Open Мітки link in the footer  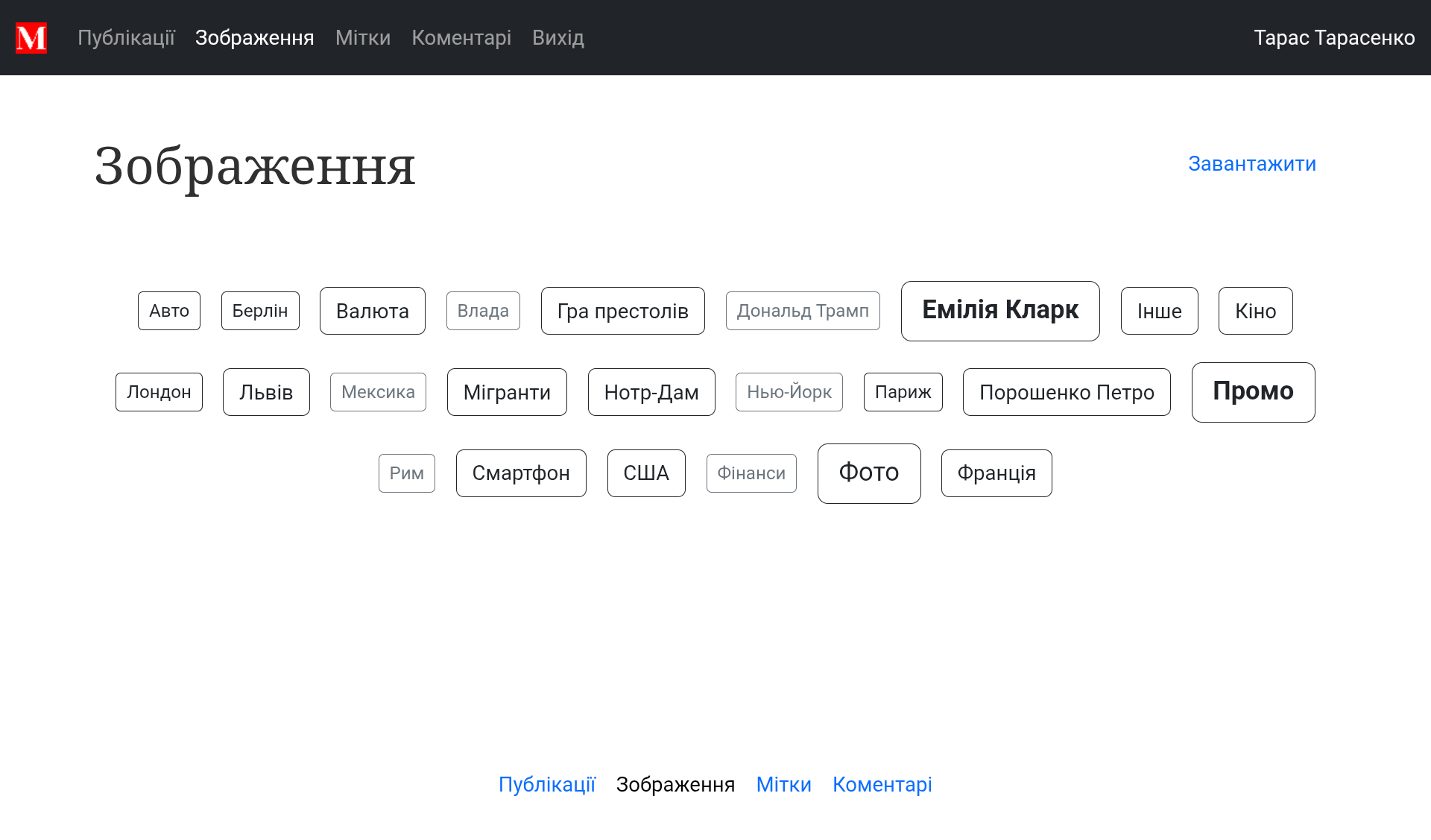(x=783, y=785)
